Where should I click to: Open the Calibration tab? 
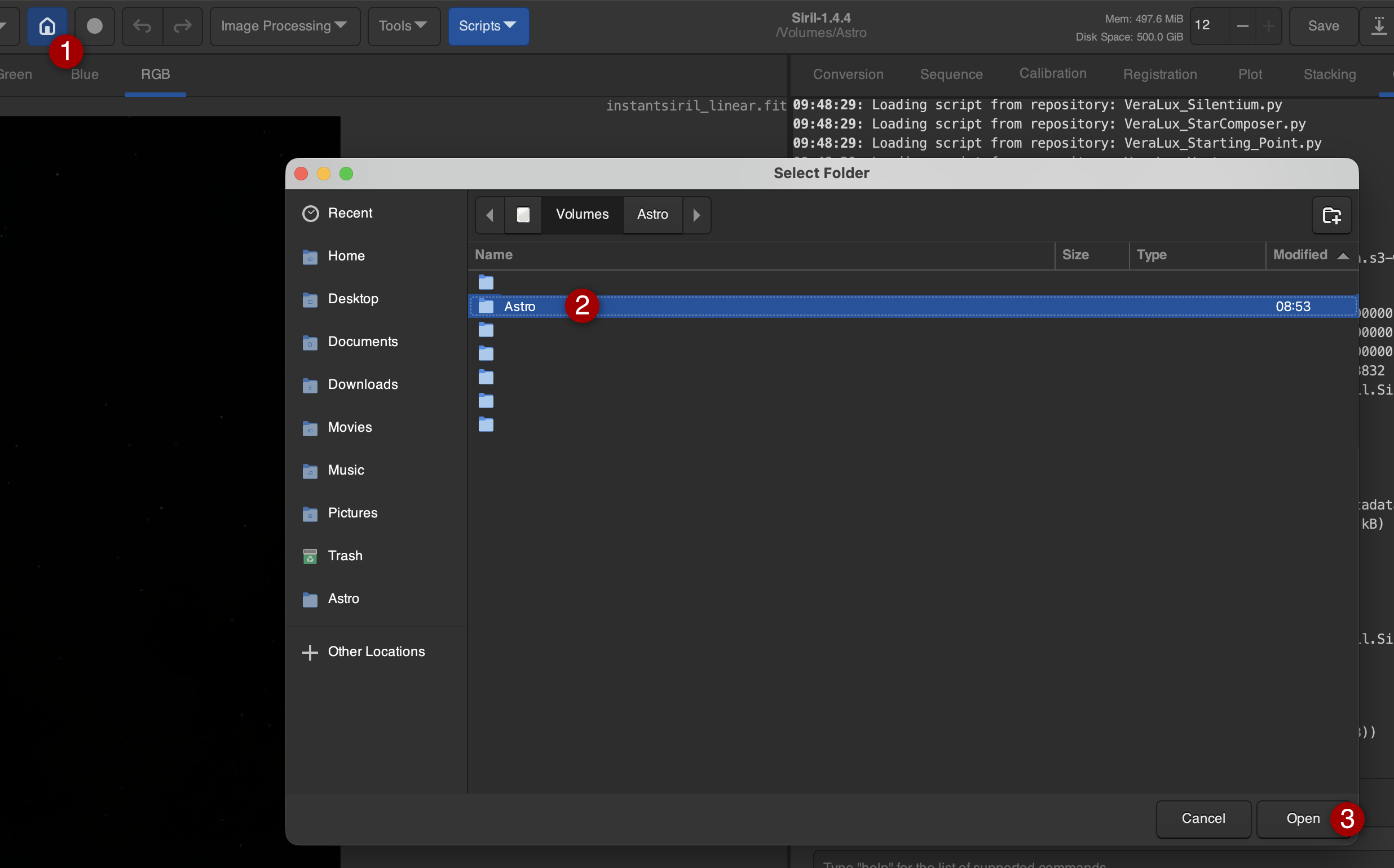1052,73
